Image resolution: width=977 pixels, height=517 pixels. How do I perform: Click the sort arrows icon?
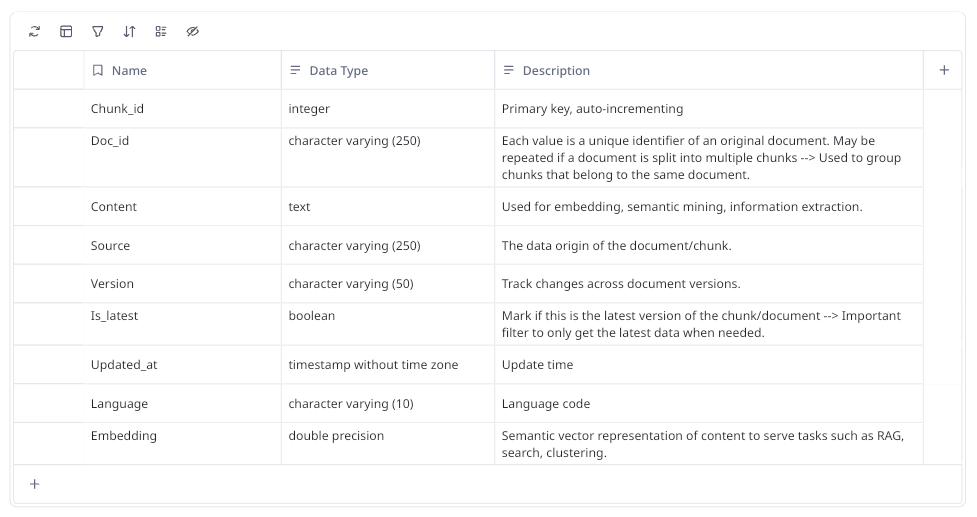pos(129,31)
